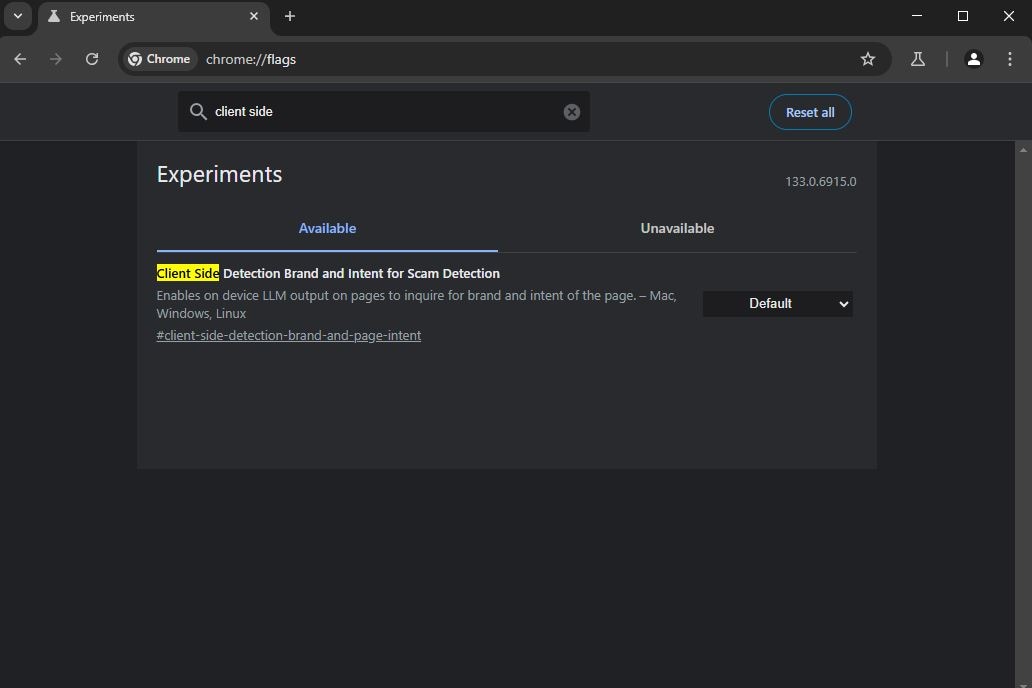Open Chrome Labs flask icon
The image size is (1032, 688).
[x=917, y=59]
